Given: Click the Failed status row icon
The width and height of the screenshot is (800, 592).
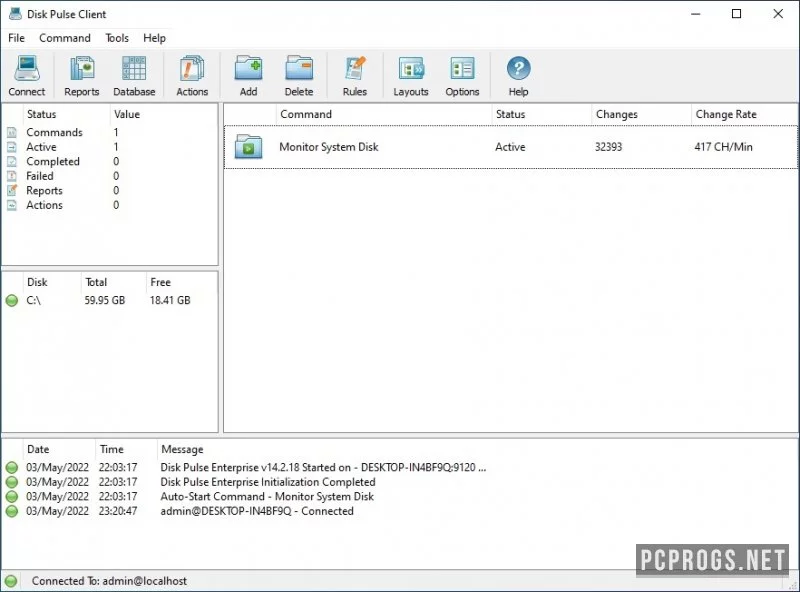Looking at the screenshot, I should click(x=12, y=176).
